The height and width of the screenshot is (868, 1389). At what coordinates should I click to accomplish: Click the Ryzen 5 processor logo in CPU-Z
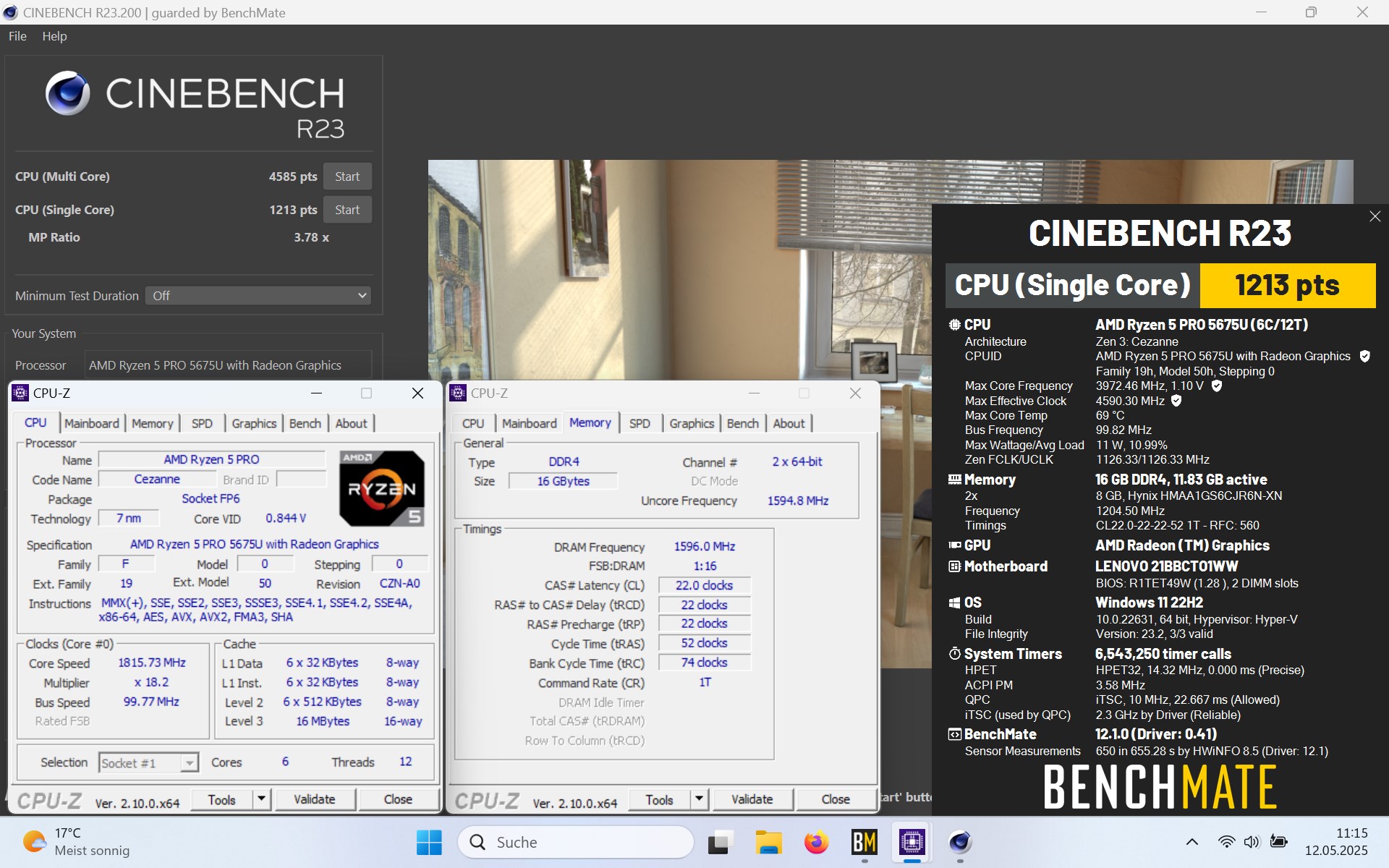pyautogui.click(x=381, y=488)
